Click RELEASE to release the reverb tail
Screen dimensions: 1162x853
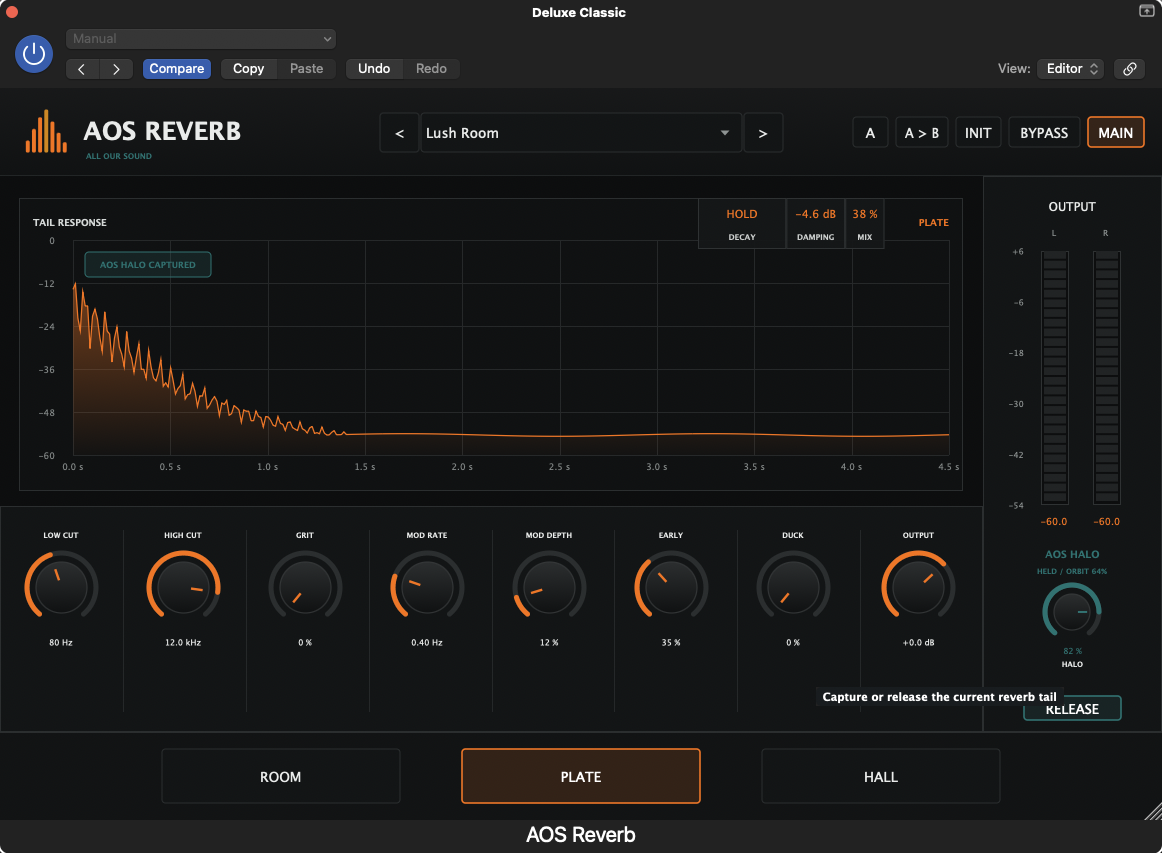(1072, 709)
